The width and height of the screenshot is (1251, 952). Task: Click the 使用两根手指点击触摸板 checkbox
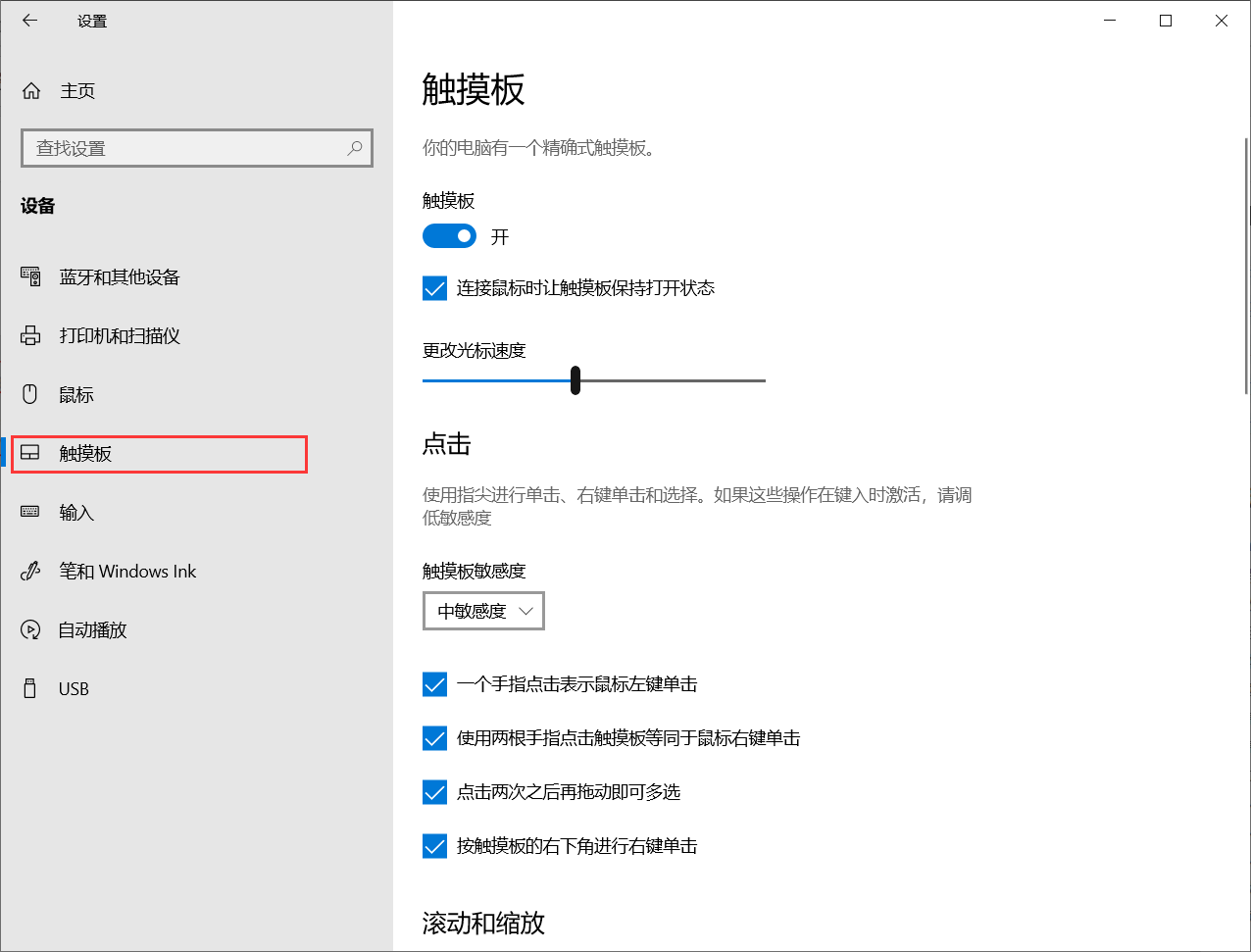(x=434, y=738)
